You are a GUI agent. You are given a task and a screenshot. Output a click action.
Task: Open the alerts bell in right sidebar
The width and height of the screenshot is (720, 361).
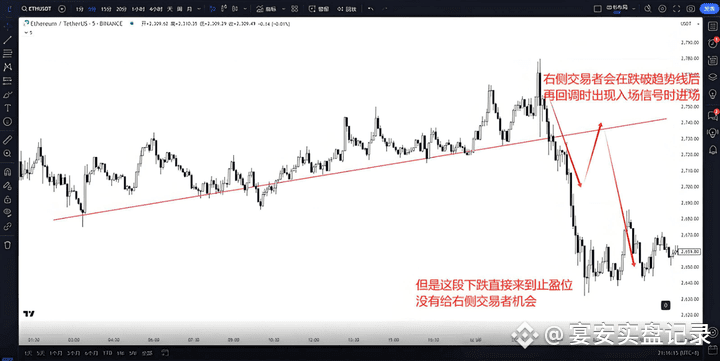click(713, 149)
